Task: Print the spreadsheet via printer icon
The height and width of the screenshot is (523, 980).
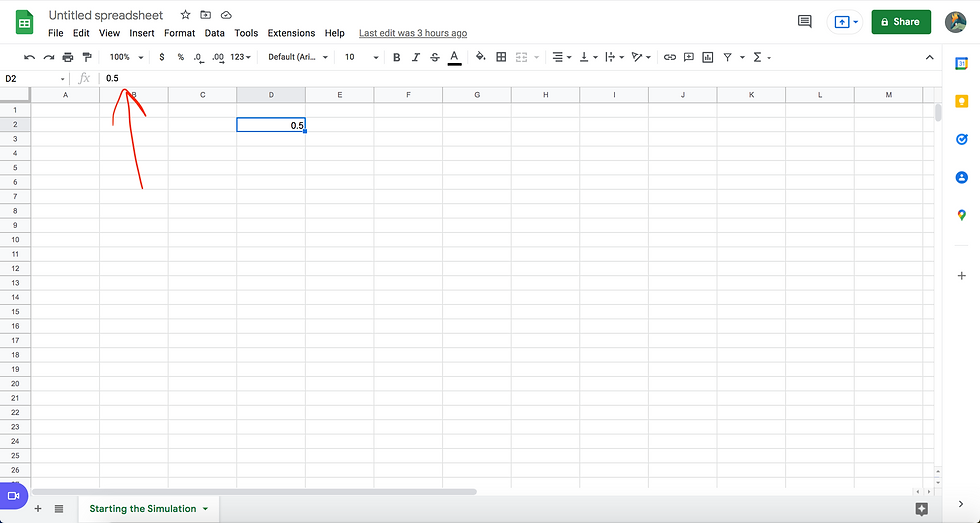Action: 68,57
